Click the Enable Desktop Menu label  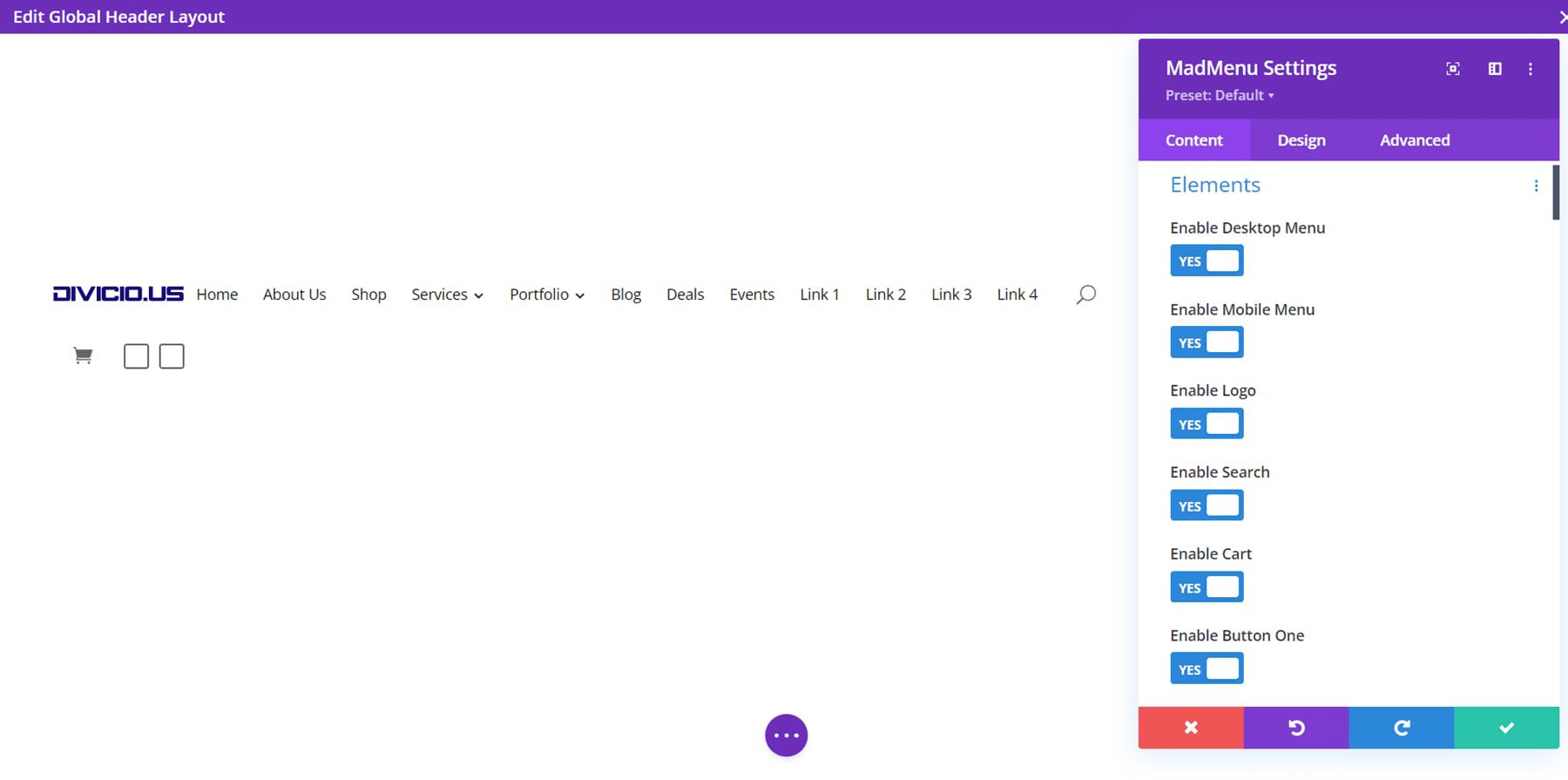[x=1247, y=227]
